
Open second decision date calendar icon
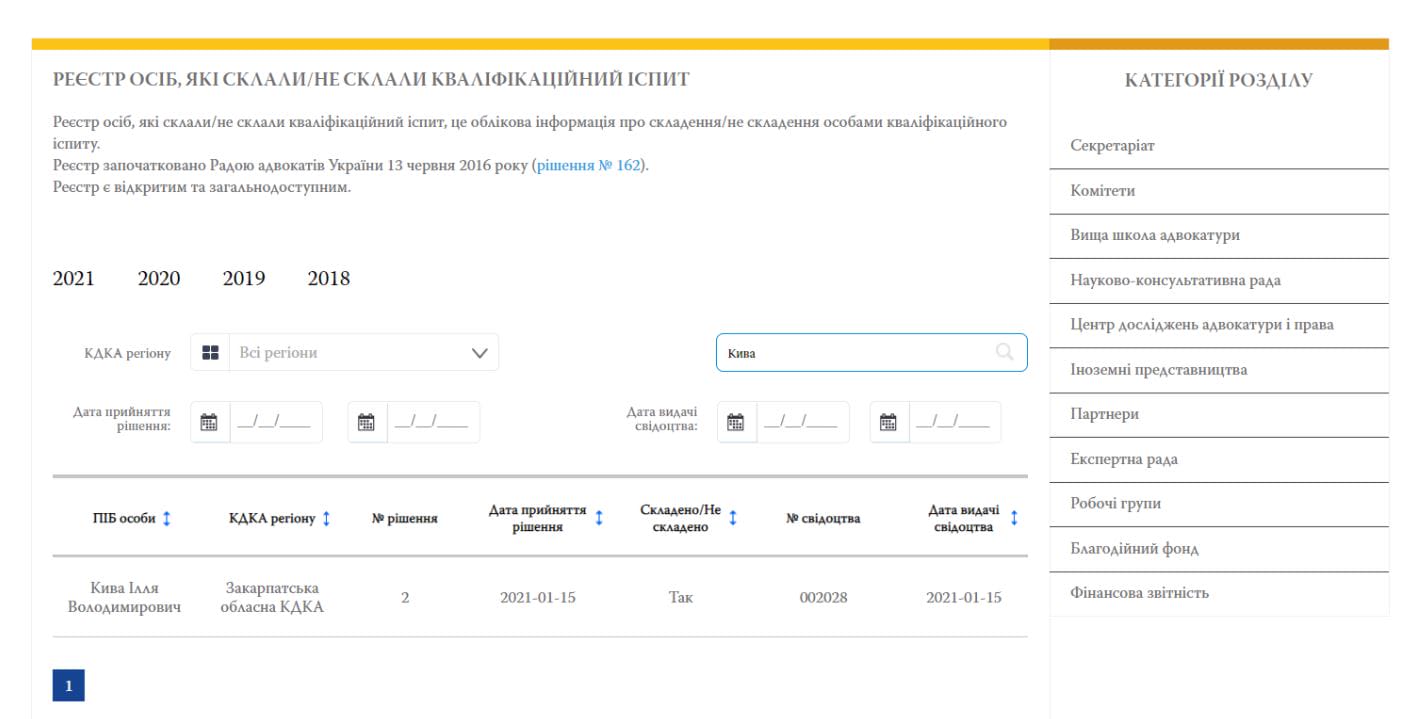pos(367,422)
